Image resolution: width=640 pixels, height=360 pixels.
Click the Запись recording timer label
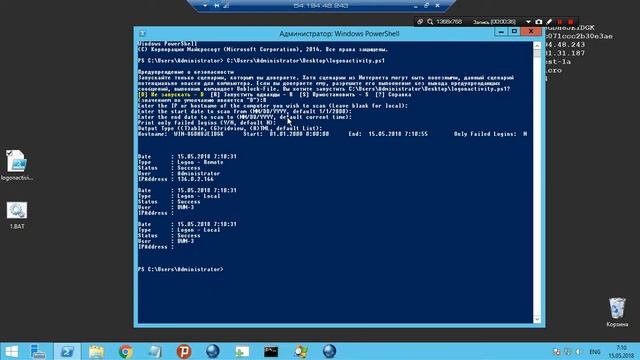pyautogui.click(x=494, y=22)
